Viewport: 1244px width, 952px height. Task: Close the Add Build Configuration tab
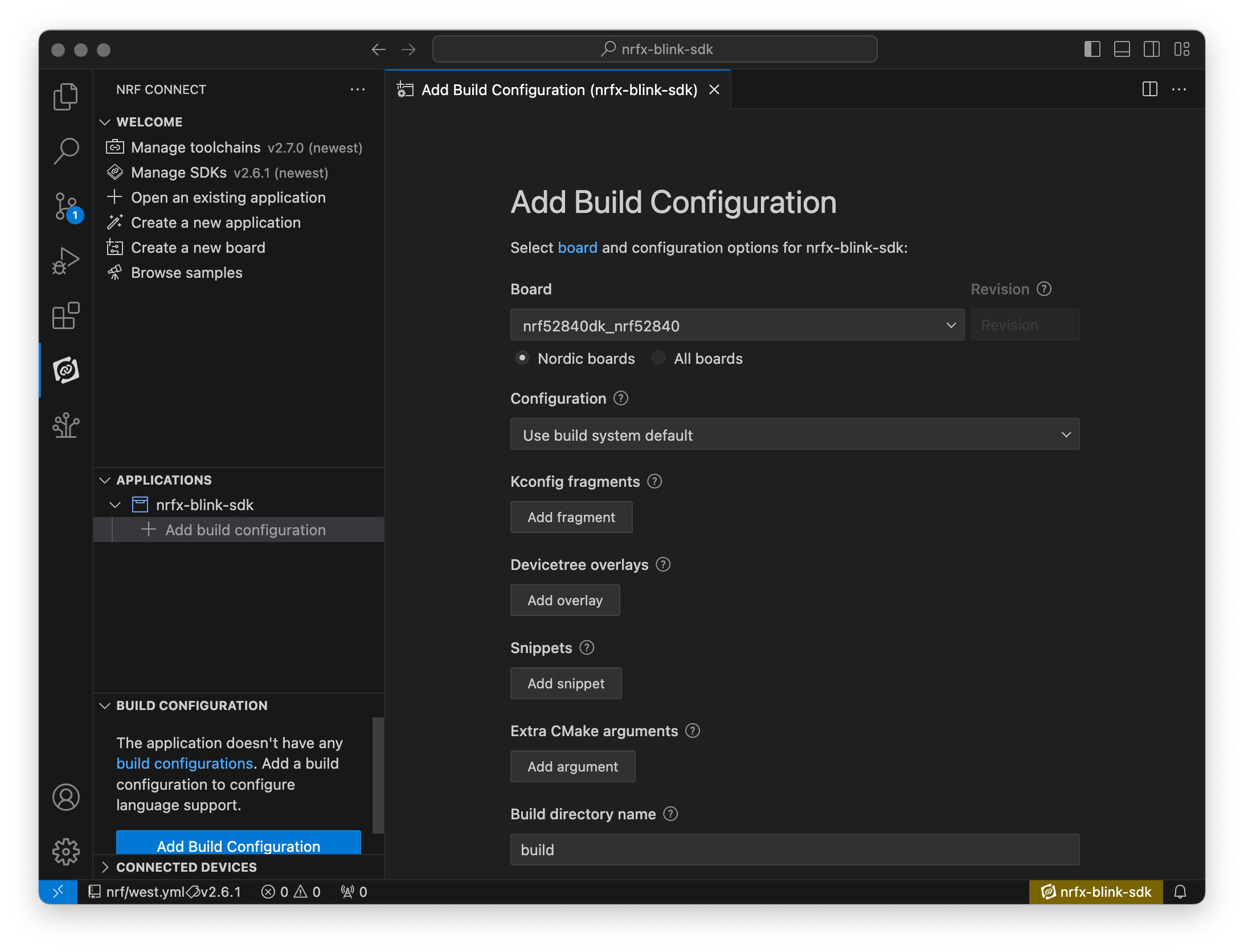(x=714, y=90)
